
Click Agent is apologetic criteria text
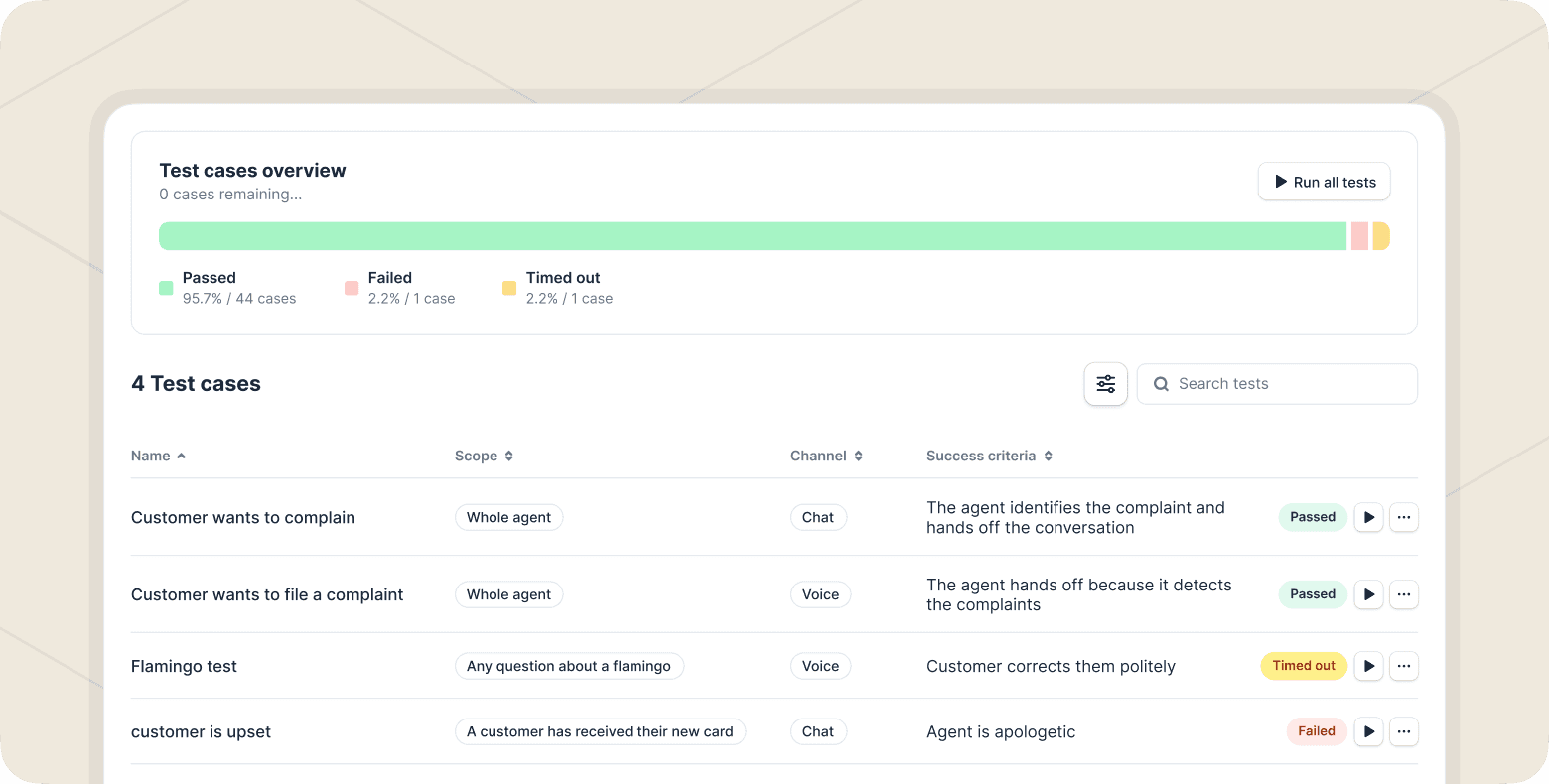[1001, 731]
